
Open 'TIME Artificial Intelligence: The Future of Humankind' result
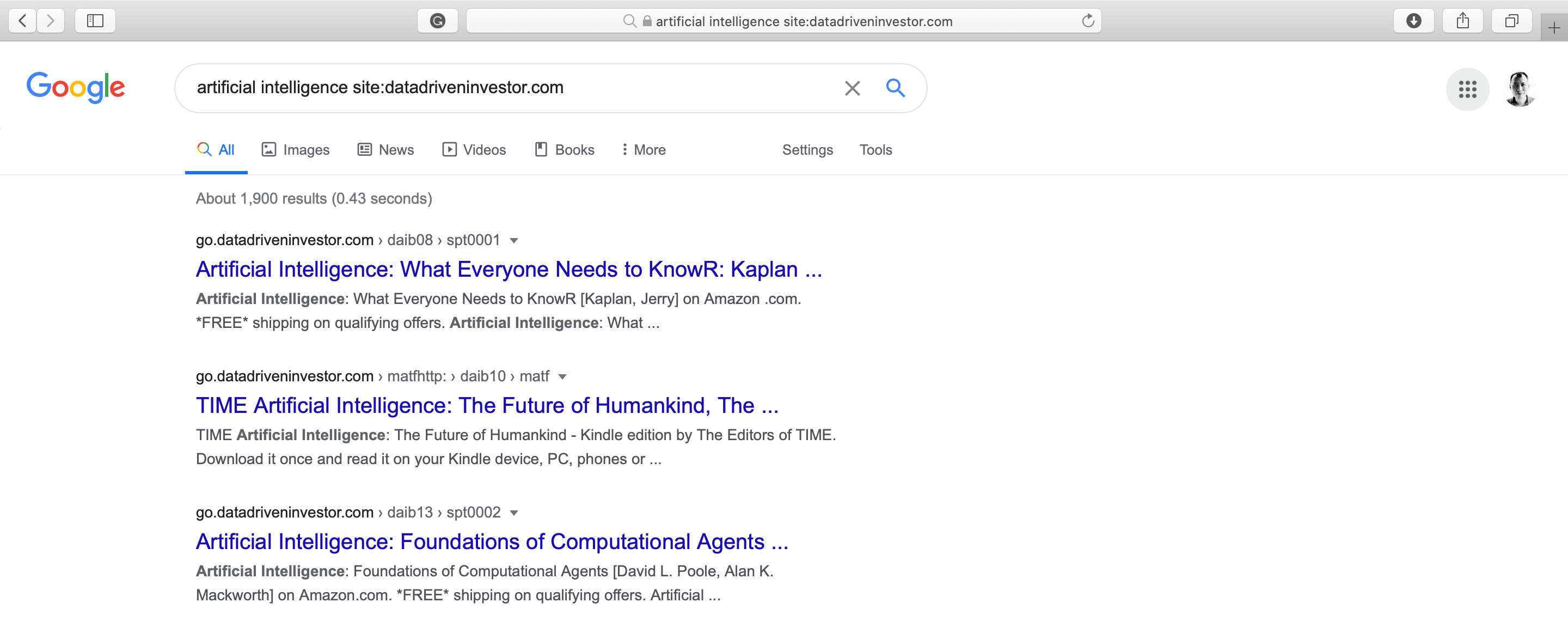[487, 405]
